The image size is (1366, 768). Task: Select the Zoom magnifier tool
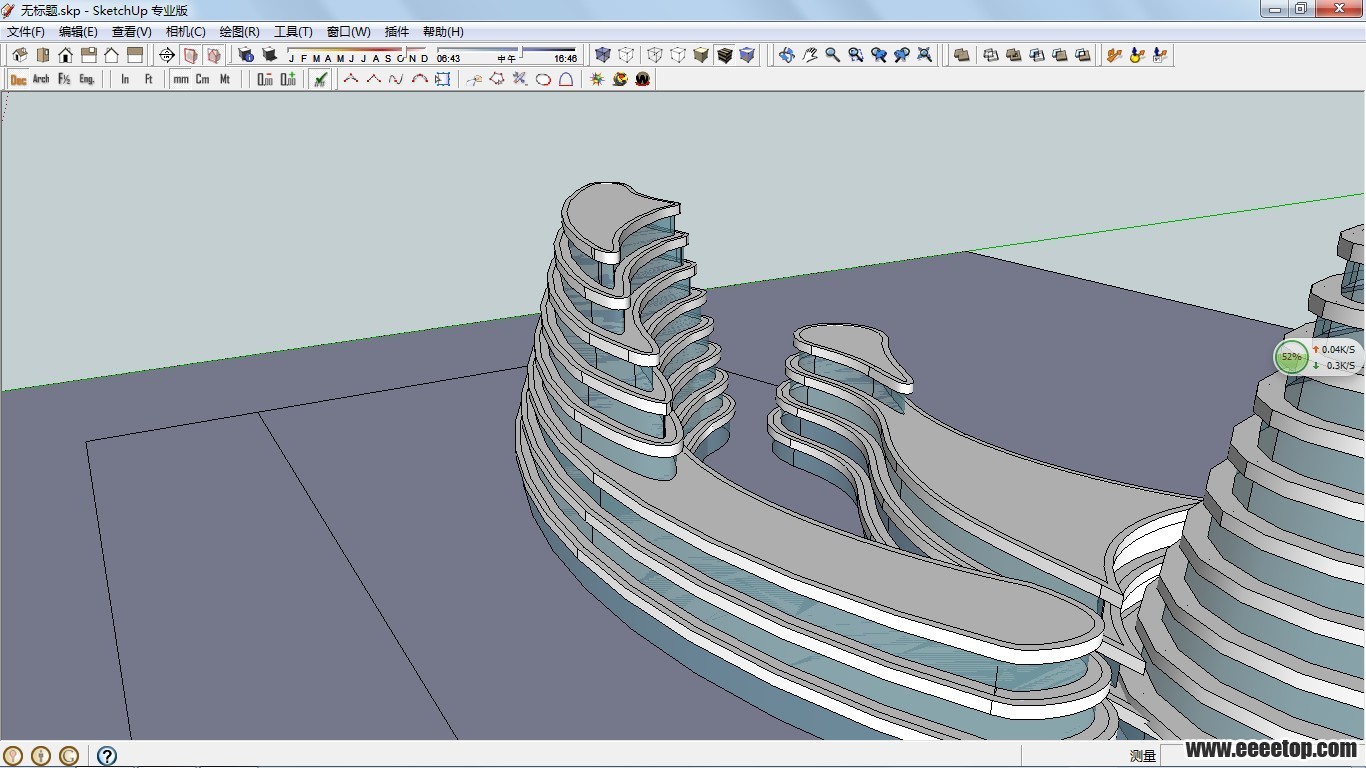click(833, 55)
